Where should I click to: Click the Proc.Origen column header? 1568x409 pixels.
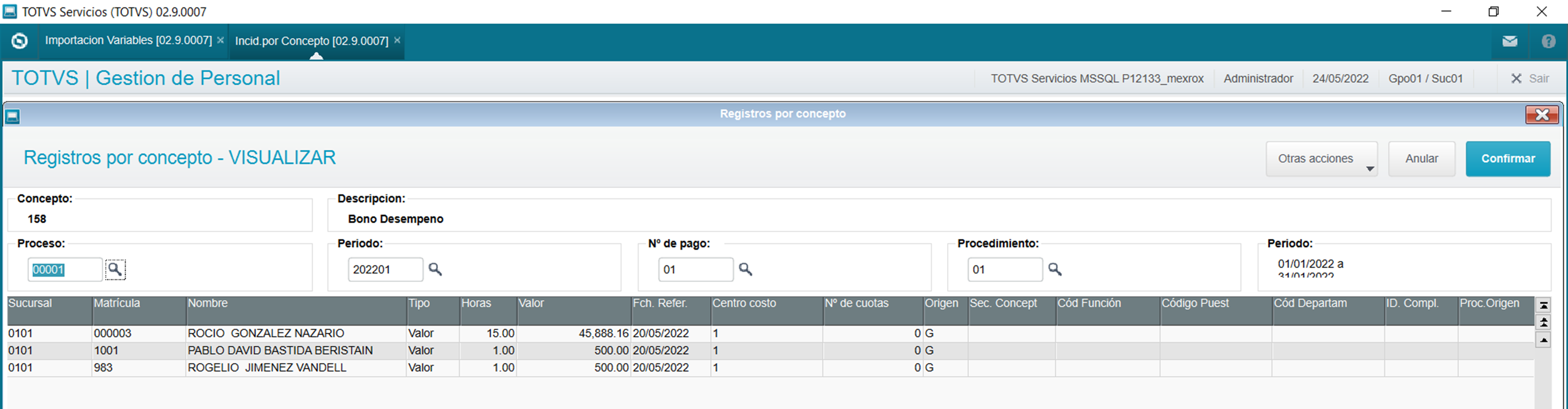(1495, 310)
